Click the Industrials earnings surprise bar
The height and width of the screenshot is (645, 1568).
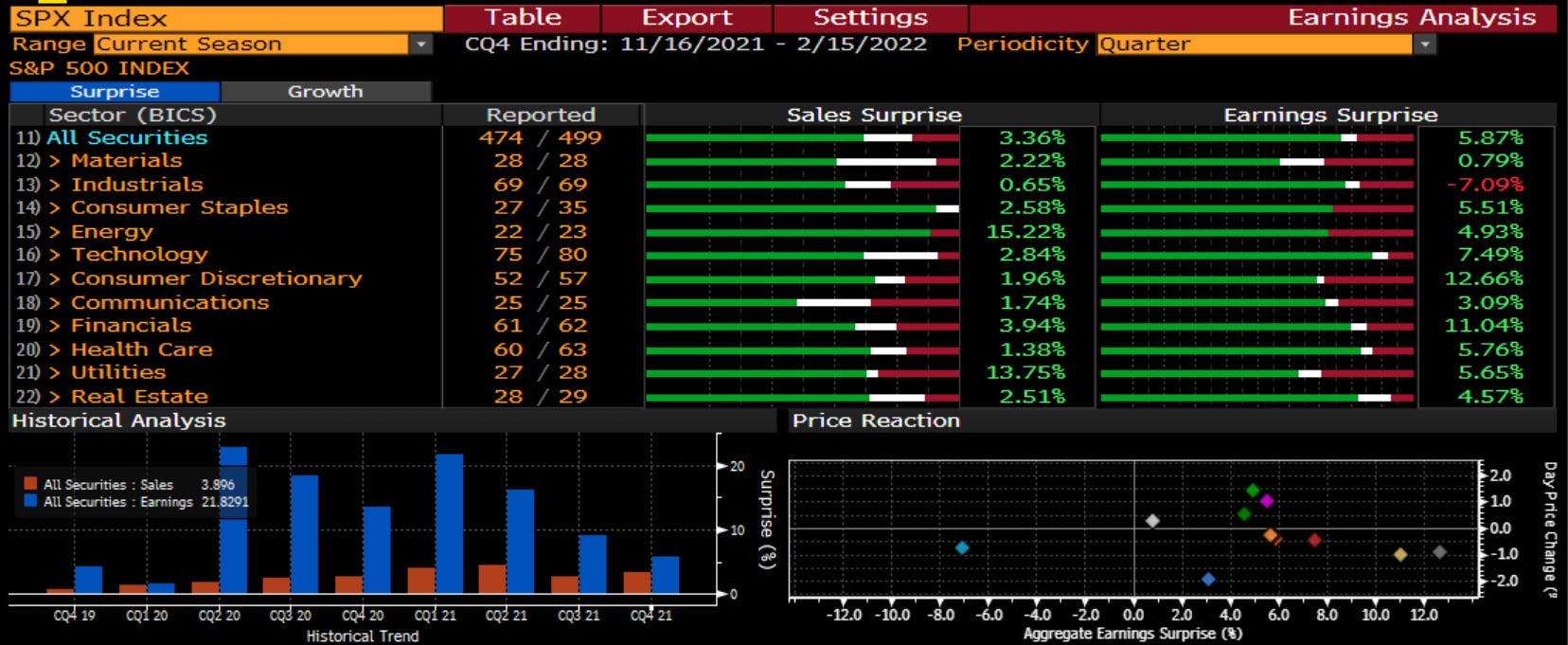tap(1257, 185)
